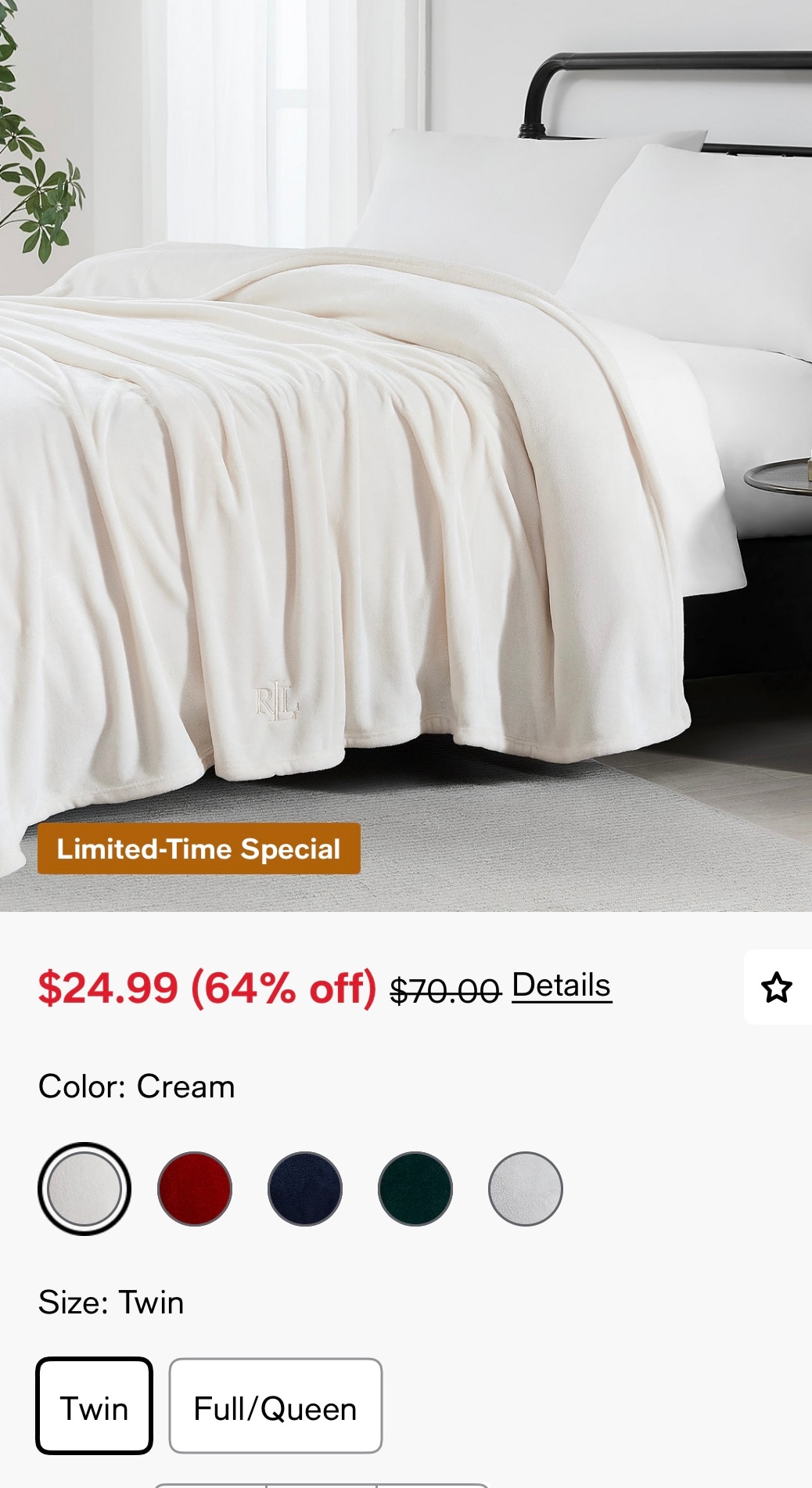Add item to favorites with star icon
The width and height of the screenshot is (812, 1488).
pyautogui.click(x=777, y=987)
